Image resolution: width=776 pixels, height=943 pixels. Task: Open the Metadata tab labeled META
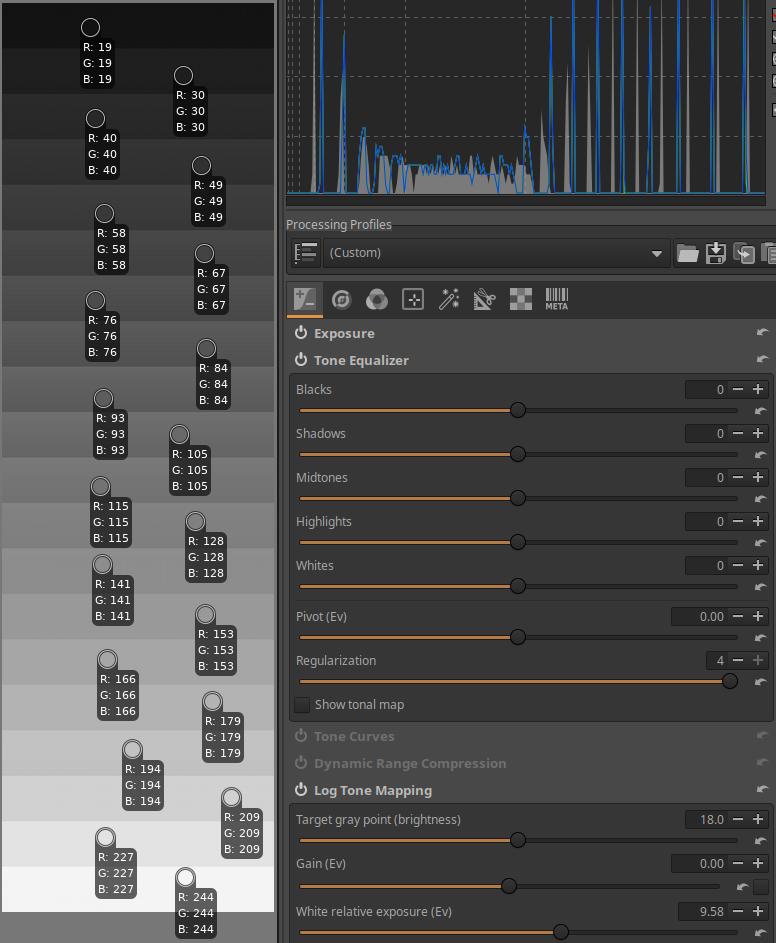point(556,299)
